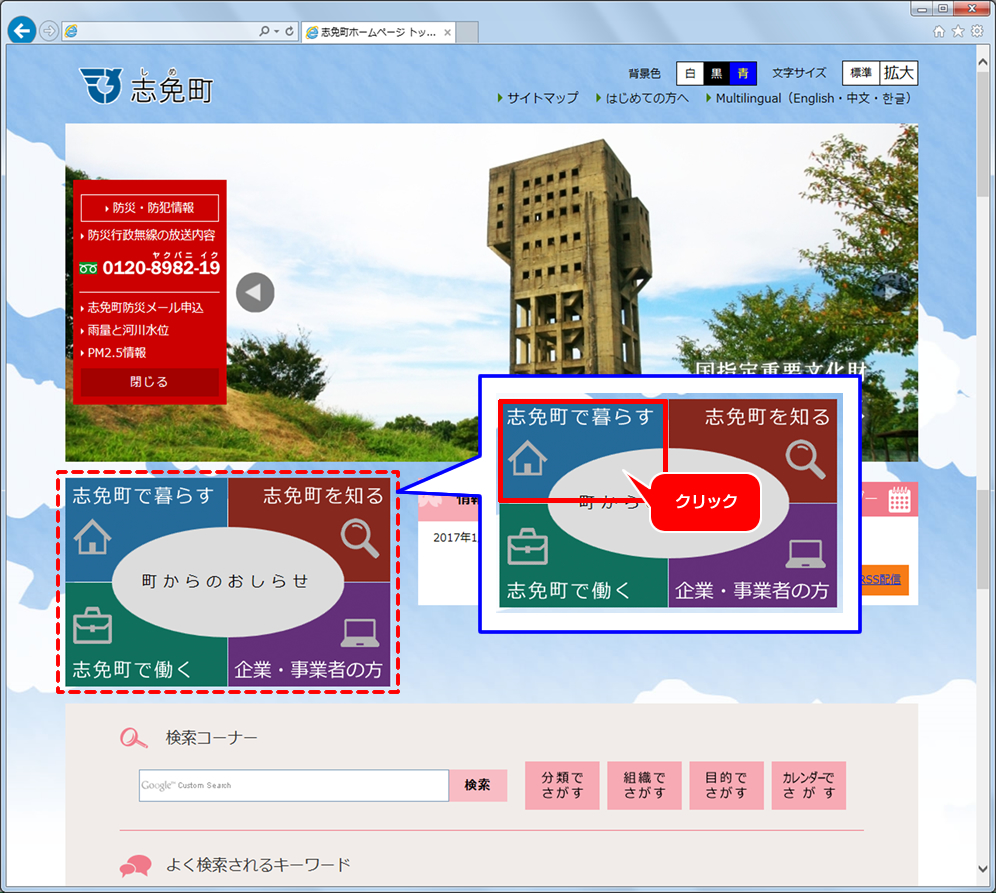Set background color to 青
The width and height of the screenshot is (996, 893).
743,73
